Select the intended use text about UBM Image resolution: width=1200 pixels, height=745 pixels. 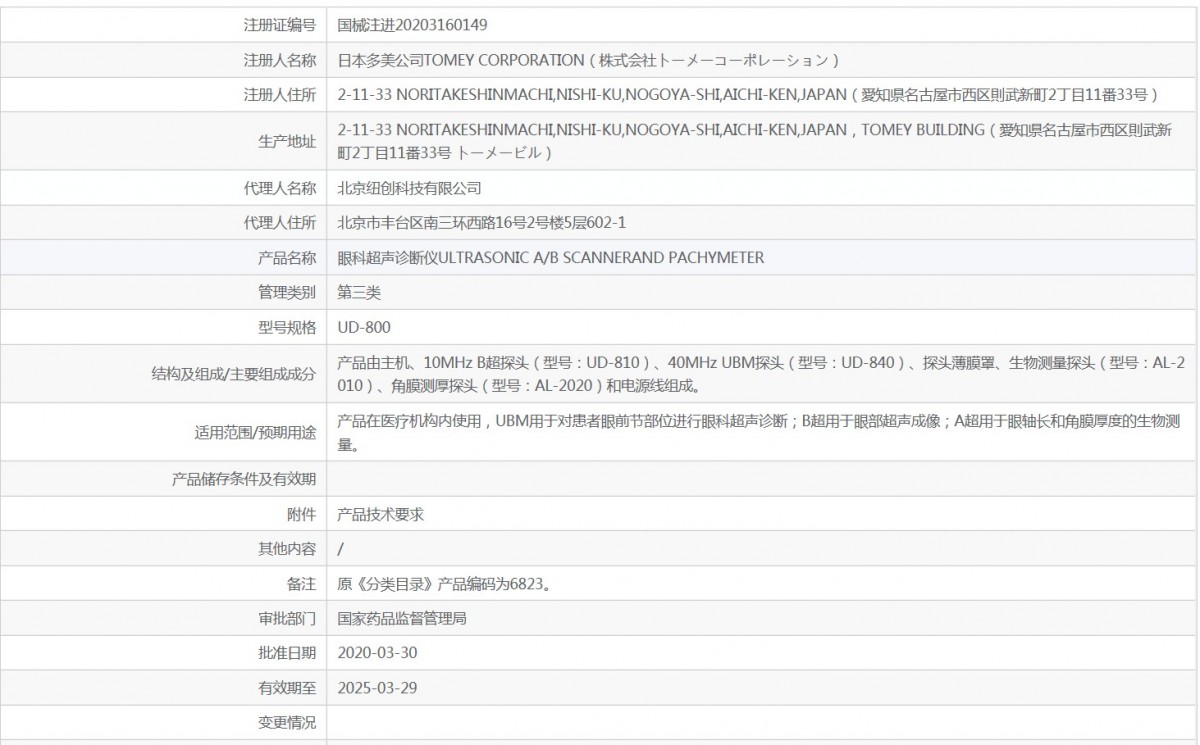tap(761, 433)
